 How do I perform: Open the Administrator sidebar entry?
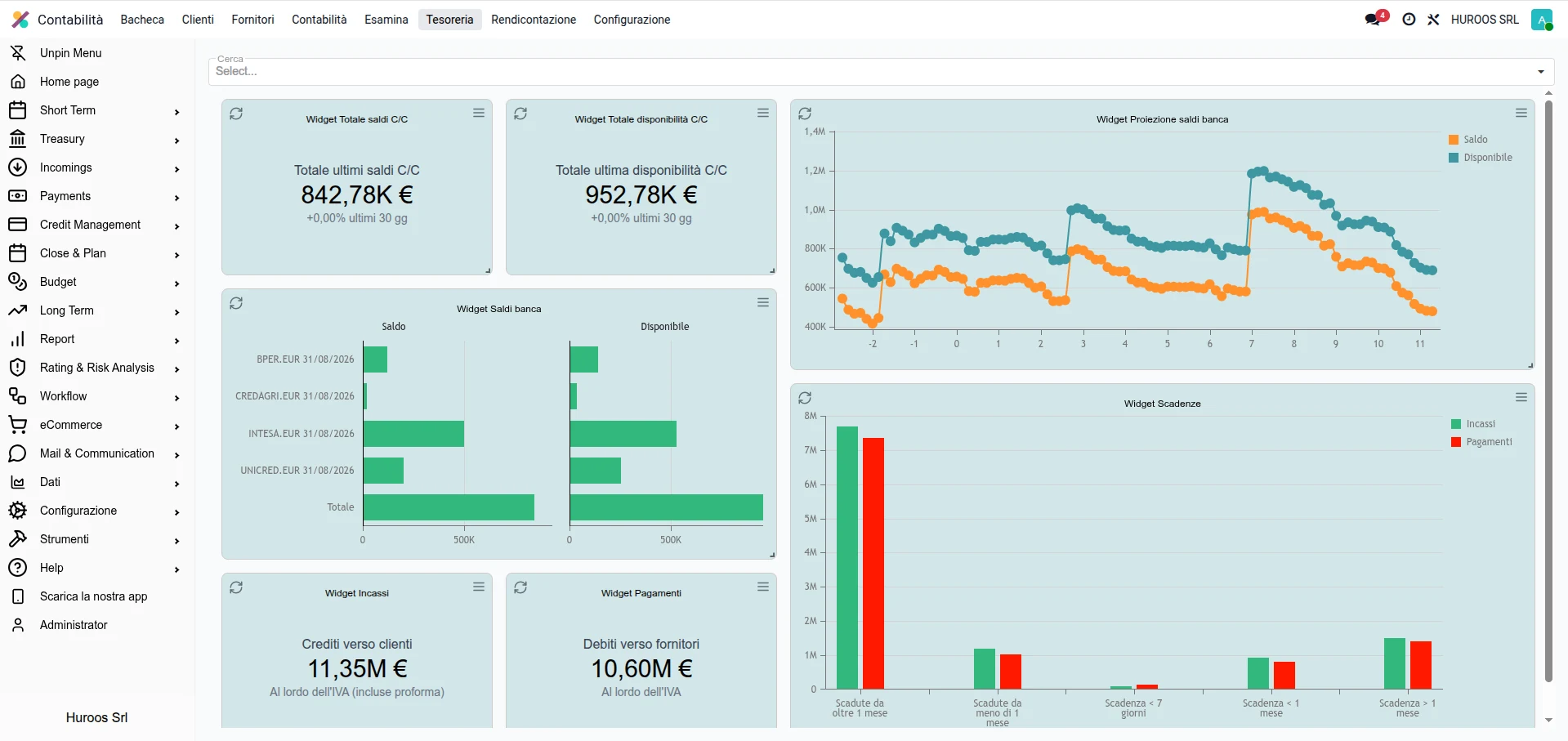74,625
